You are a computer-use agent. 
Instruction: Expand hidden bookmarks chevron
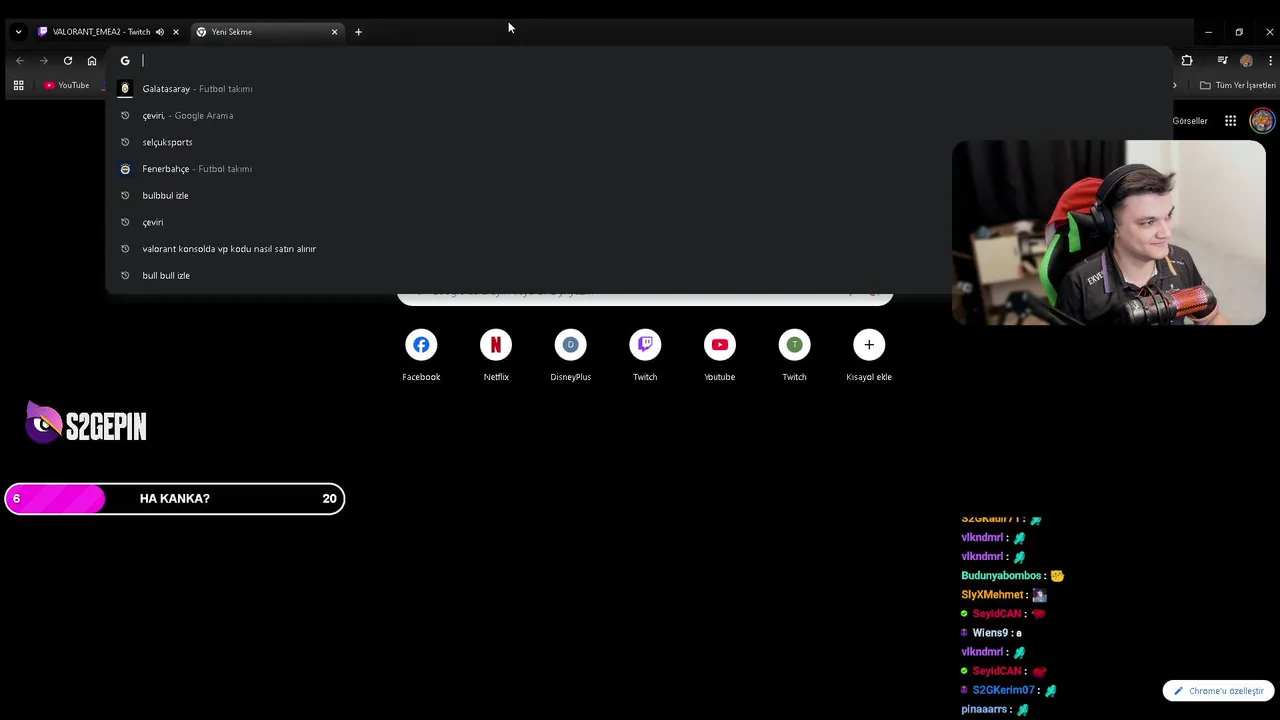(x=1175, y=85)
